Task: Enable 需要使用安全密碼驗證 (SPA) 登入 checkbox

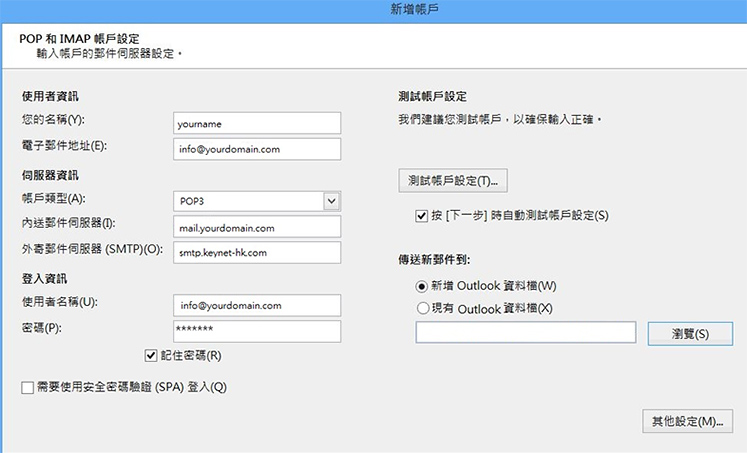Action: click(x=28, y=387)
